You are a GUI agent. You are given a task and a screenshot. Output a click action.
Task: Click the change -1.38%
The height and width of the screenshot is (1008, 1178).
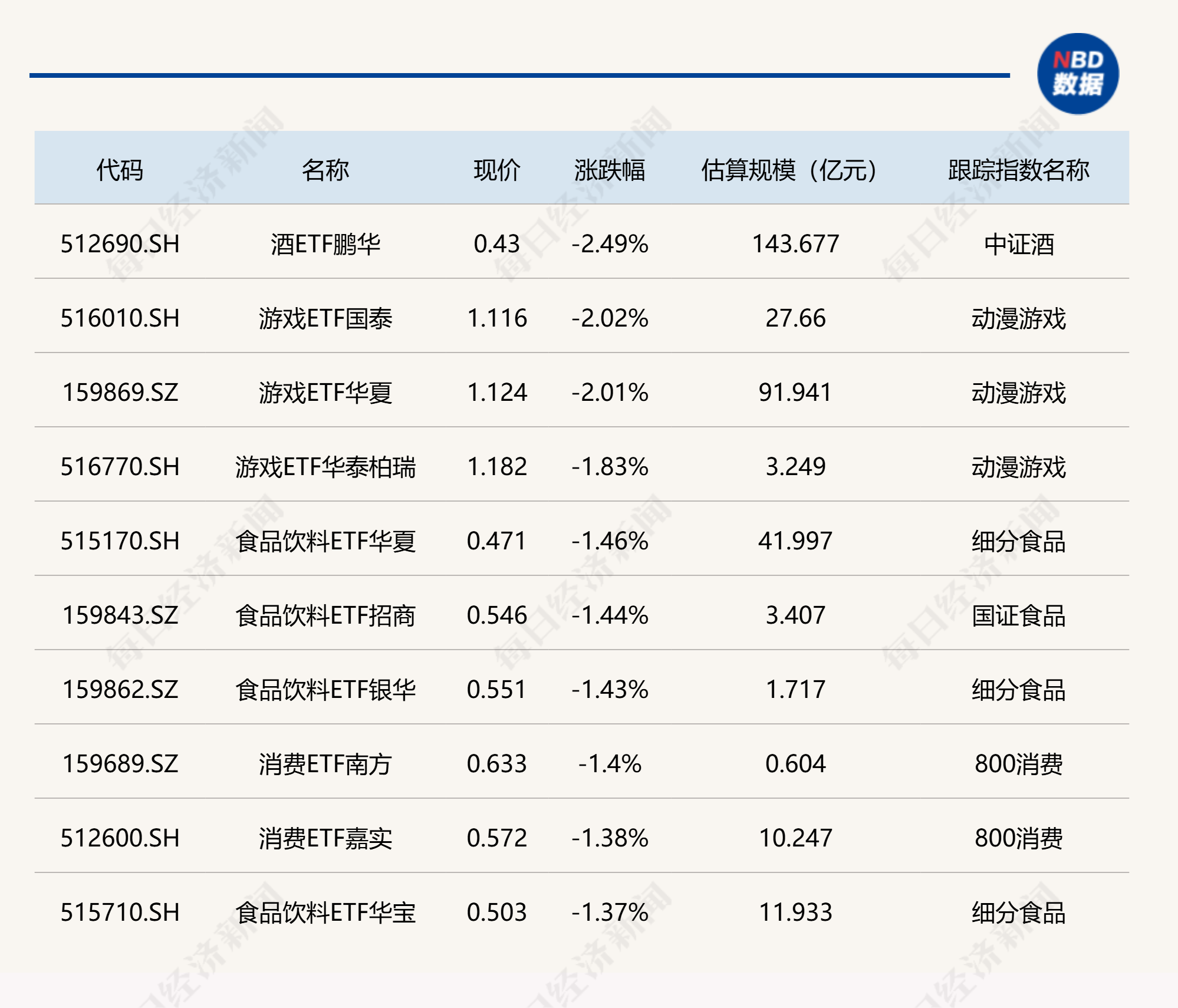click(x=610, y=838)
